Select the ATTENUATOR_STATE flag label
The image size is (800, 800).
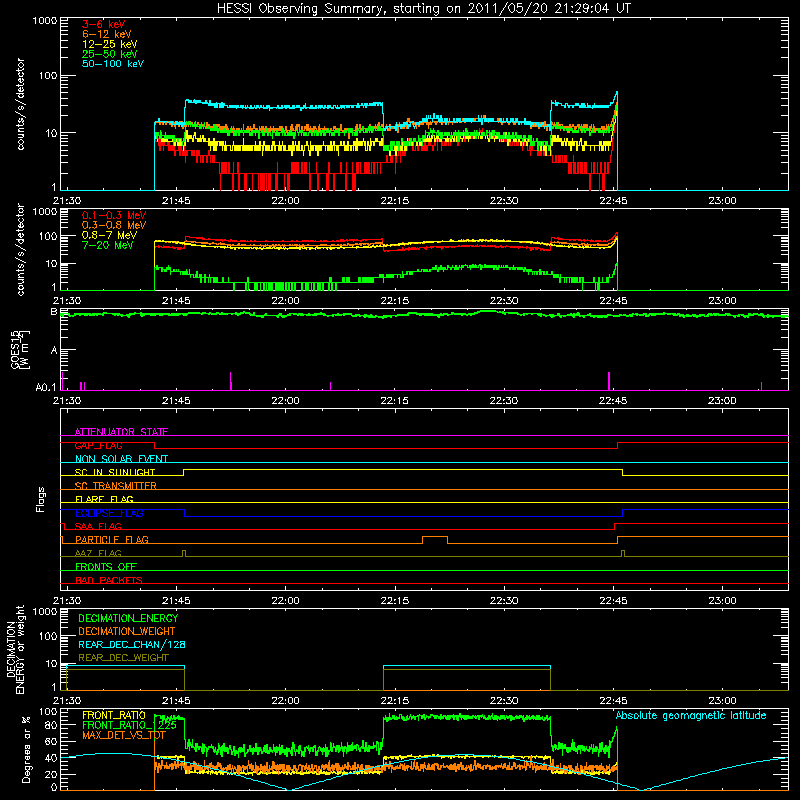pyautogui.click(x=121, y=432)
